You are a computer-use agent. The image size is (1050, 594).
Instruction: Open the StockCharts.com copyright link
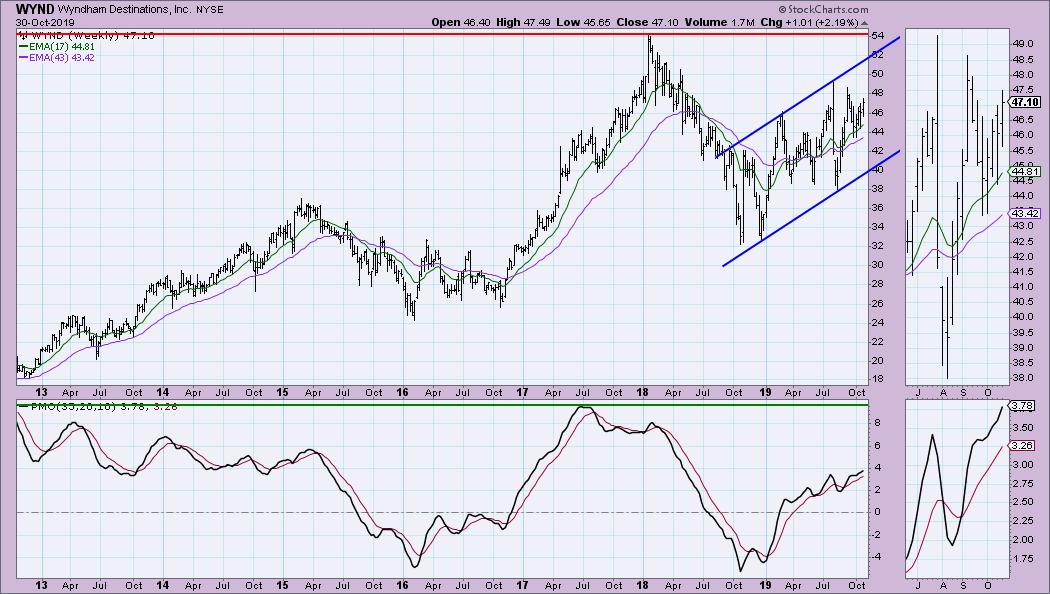click(823, 9)
